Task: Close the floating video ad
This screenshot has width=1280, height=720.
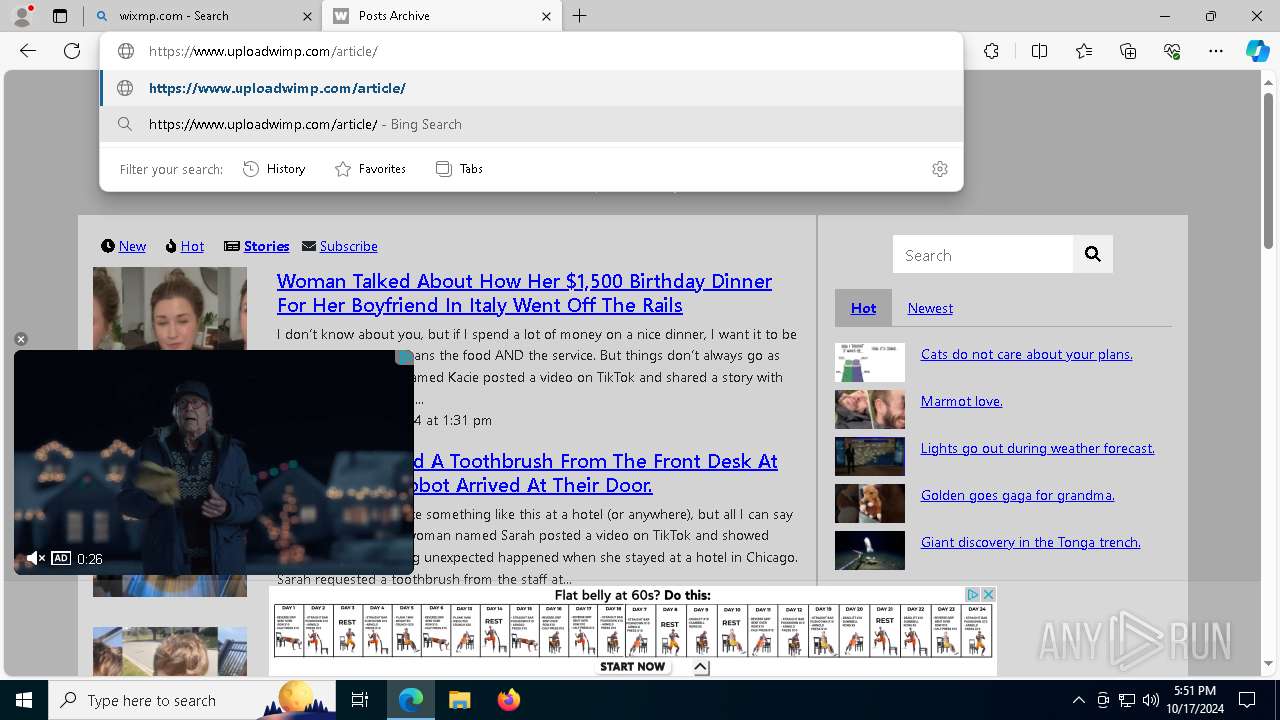Action: point(20,339)
